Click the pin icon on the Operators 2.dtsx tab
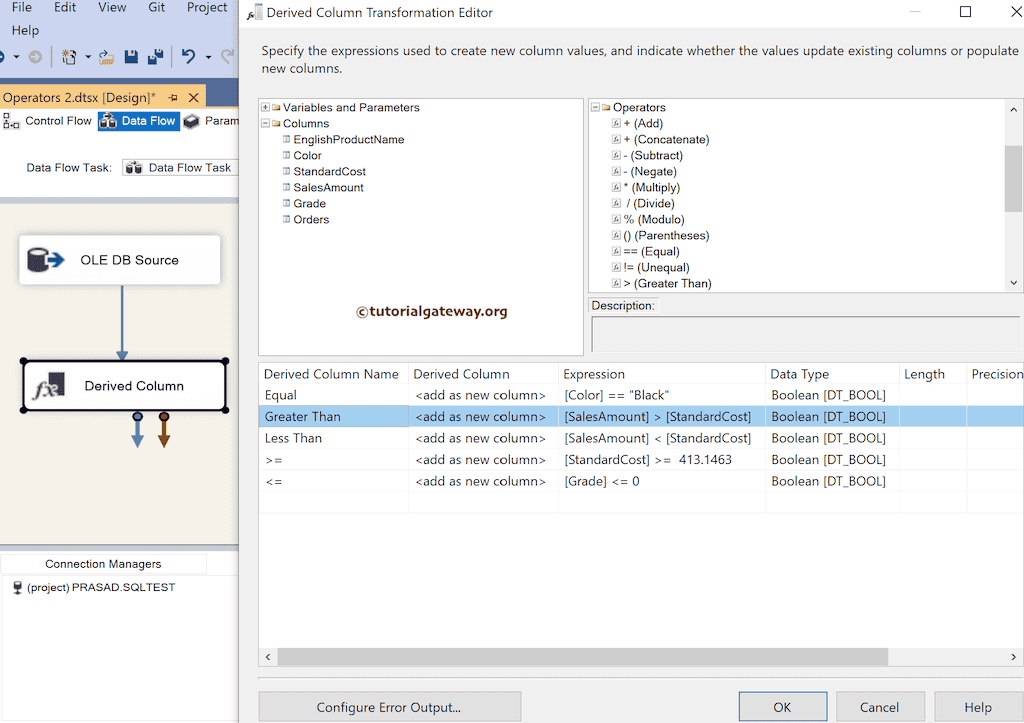This screenshot has width=1024, height=723. [173, 97]
